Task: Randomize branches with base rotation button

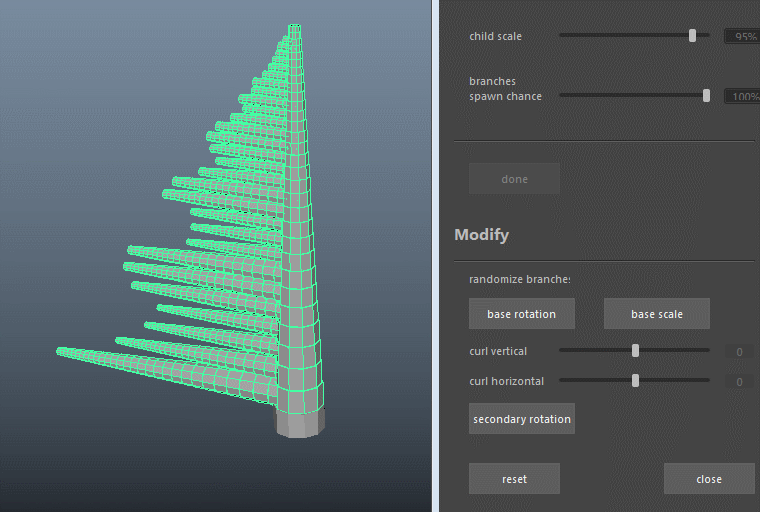Action: coord(521,314)
